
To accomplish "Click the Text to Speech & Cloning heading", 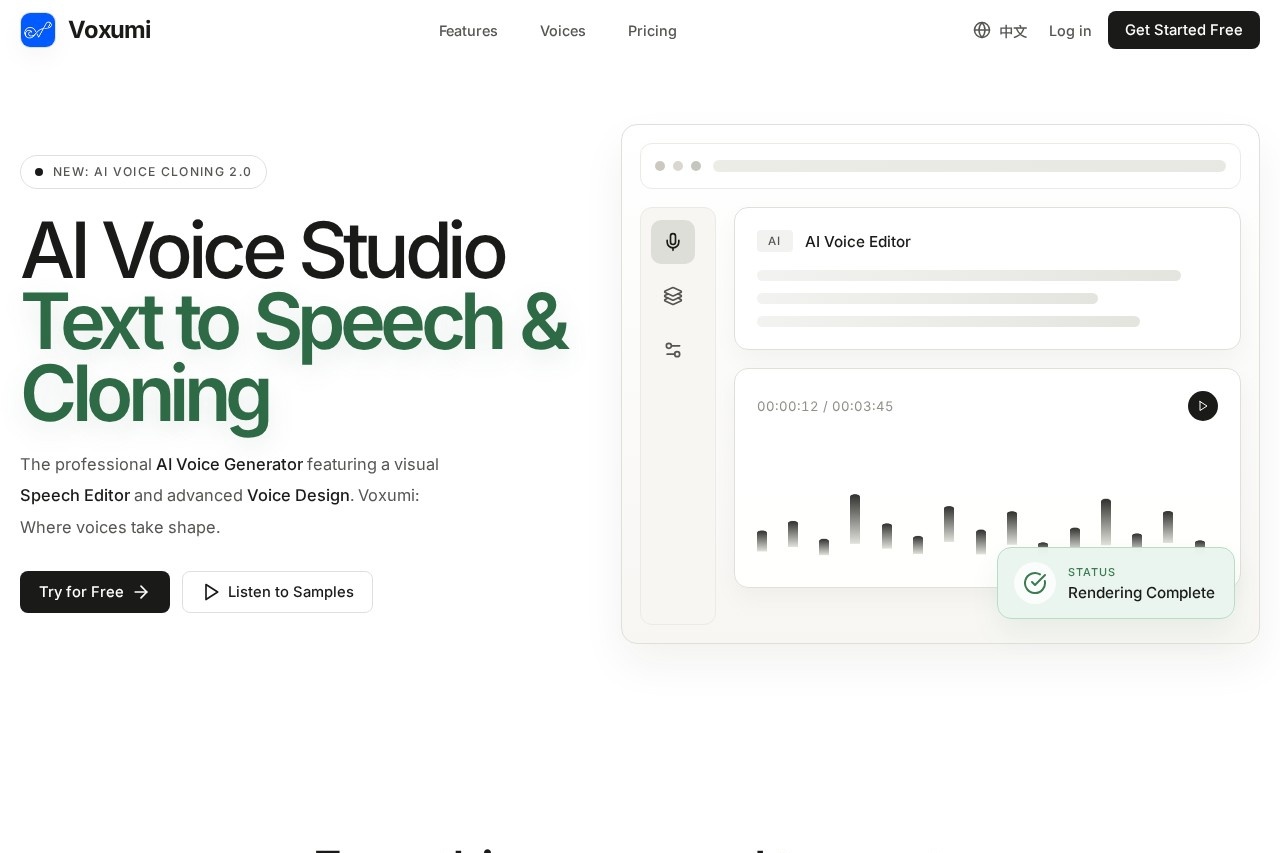I will 294,358.
